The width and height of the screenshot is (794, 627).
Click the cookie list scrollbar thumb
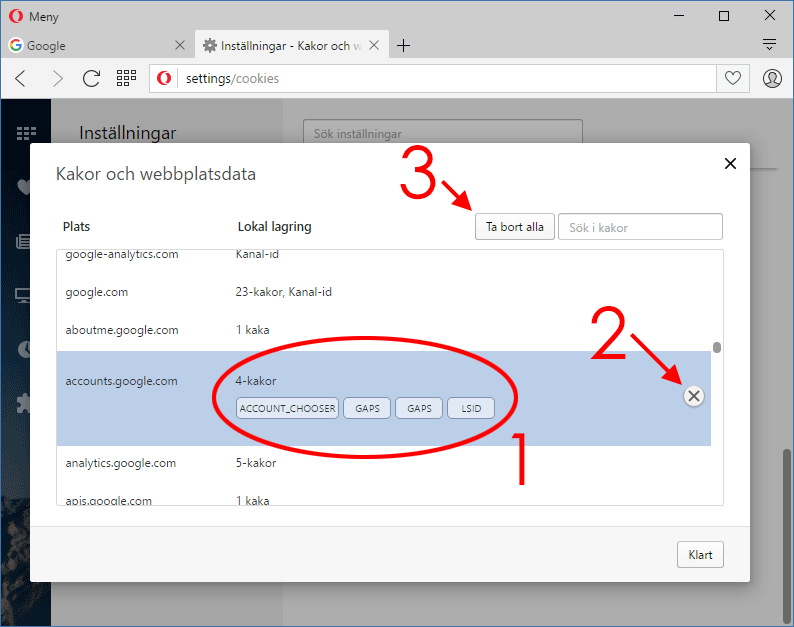coord(716,348)
